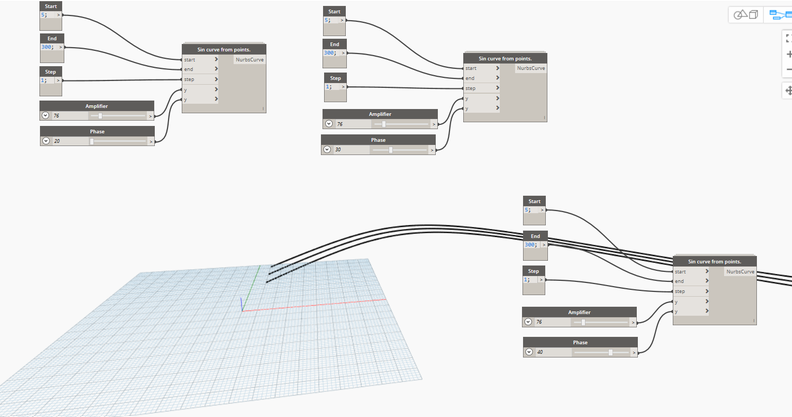Select the Phase node title above value 20

point(97,131)
